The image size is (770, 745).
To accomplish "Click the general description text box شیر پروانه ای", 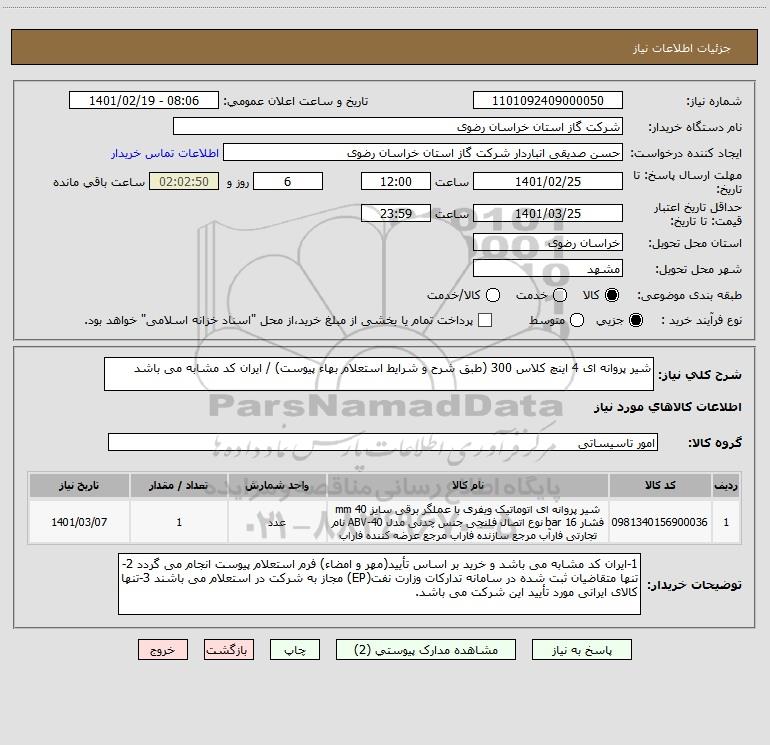I will 379,374.
